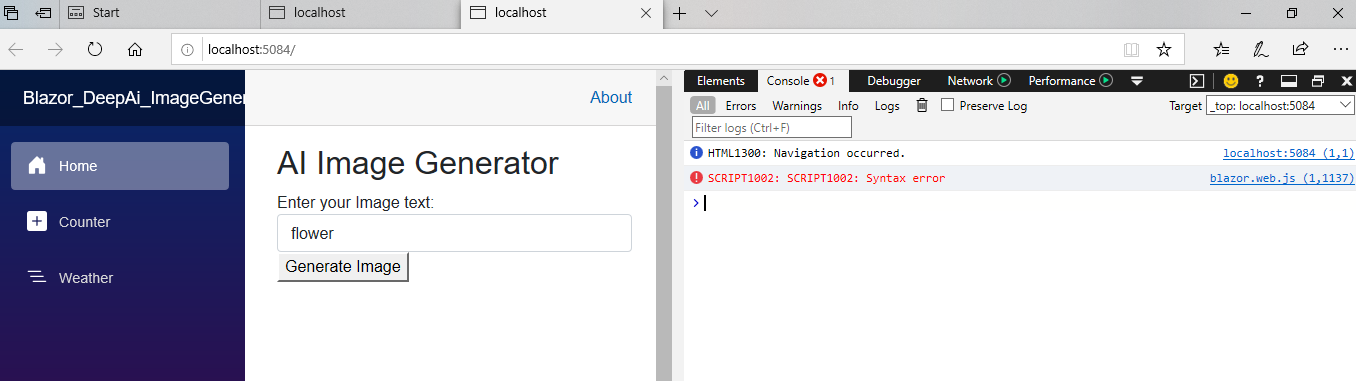The width and height of the screenshot is (1356, 381).
Task: Open the About link
Action: tap(611, 97)
